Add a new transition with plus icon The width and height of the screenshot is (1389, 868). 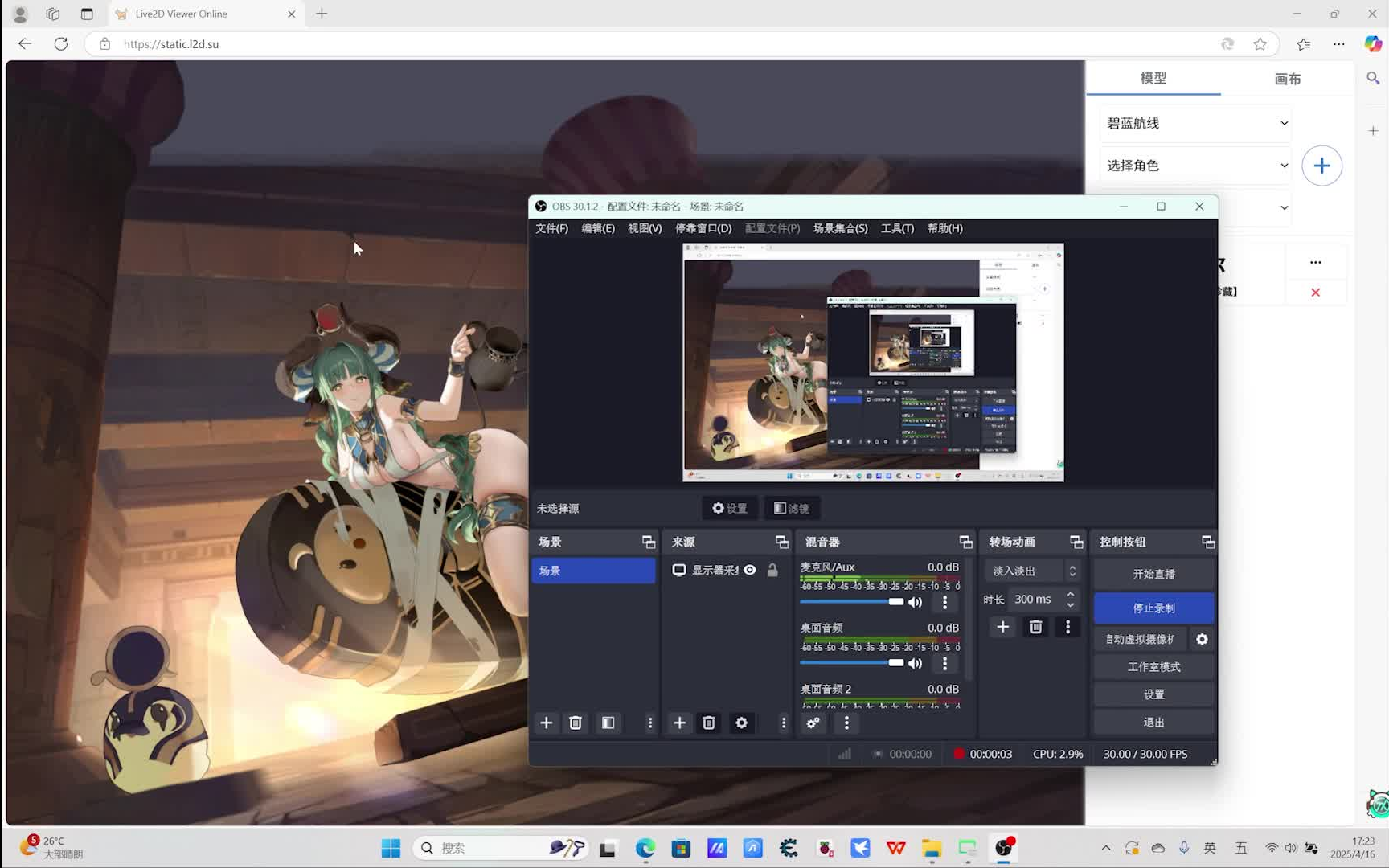coord(1003,627)
